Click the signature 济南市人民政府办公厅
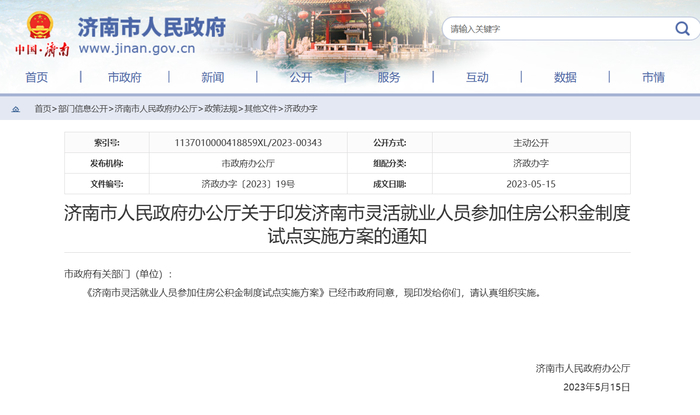700x415 pixels. [x=583, y=368]
